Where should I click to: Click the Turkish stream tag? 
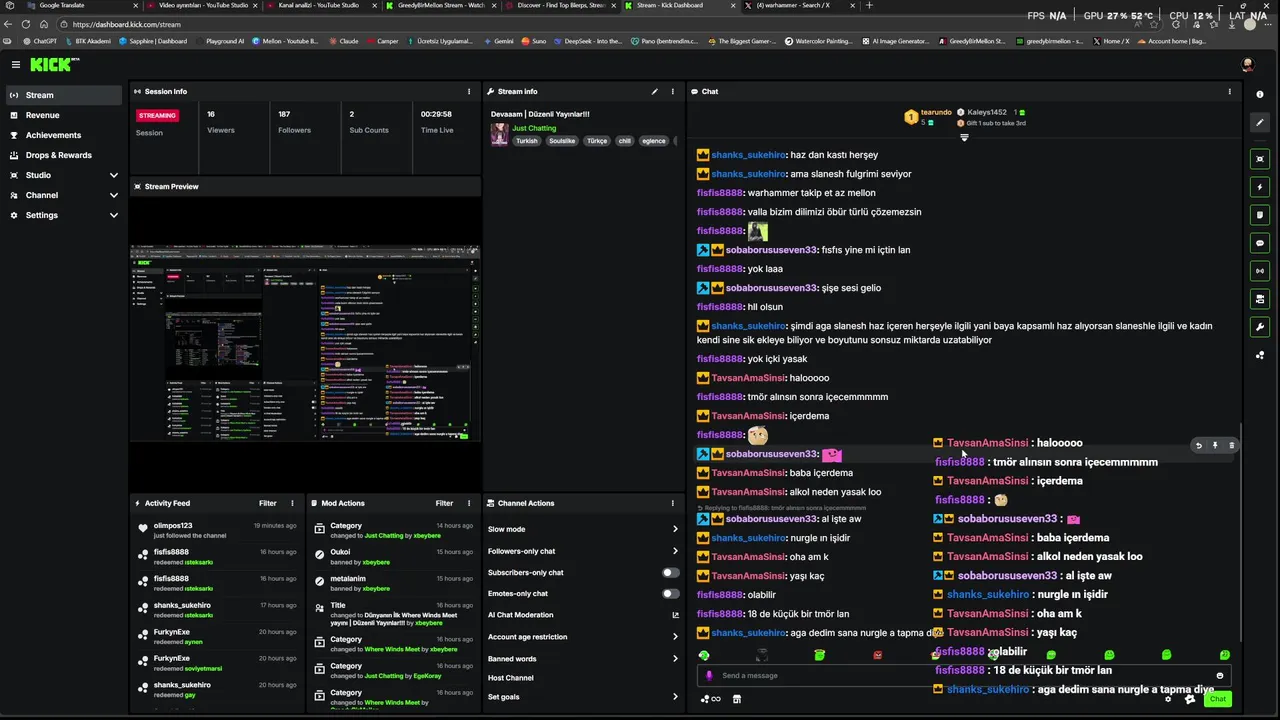pyautogui.click(x=526, y=141)
